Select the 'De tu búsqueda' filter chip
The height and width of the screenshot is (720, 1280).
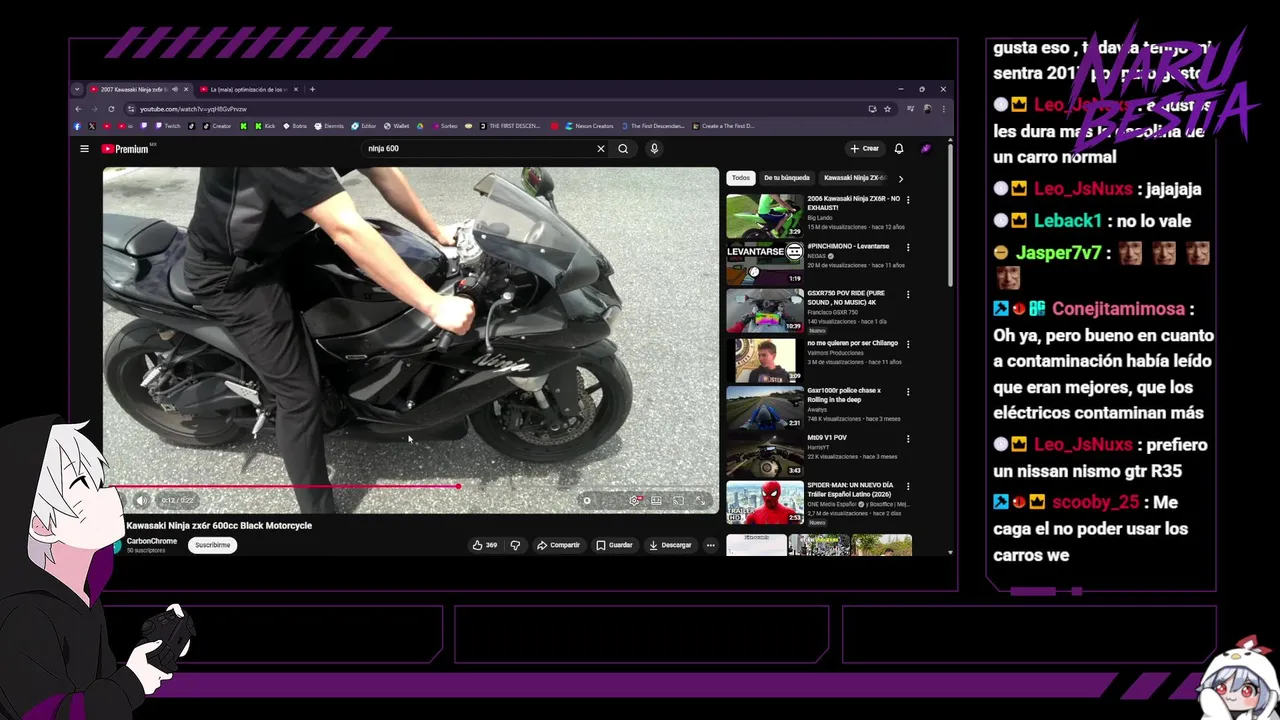coord(787,178)
